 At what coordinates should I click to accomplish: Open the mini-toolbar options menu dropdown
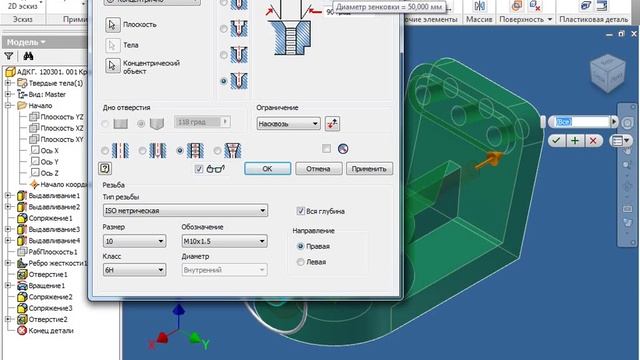[x=620, y=141]
